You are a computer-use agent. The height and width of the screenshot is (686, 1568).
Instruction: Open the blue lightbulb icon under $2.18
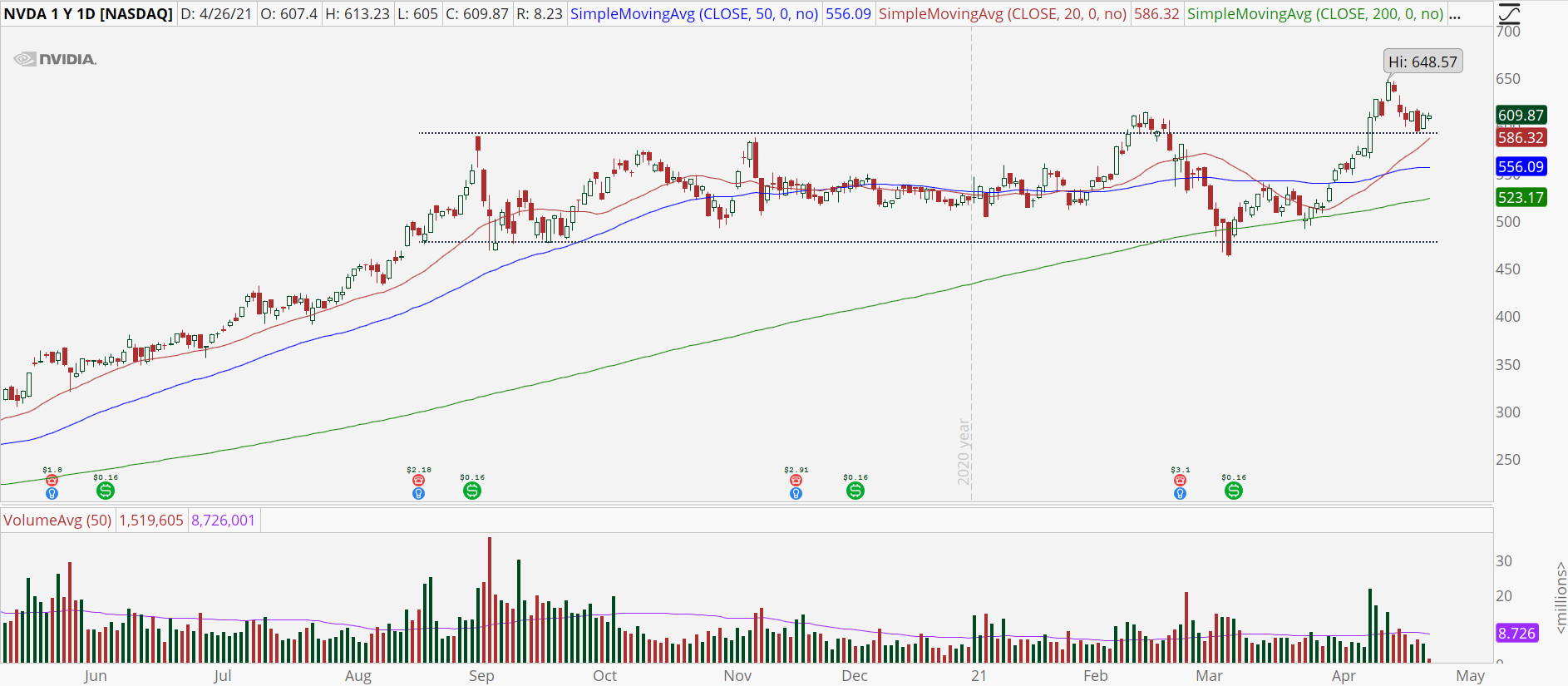418,493
